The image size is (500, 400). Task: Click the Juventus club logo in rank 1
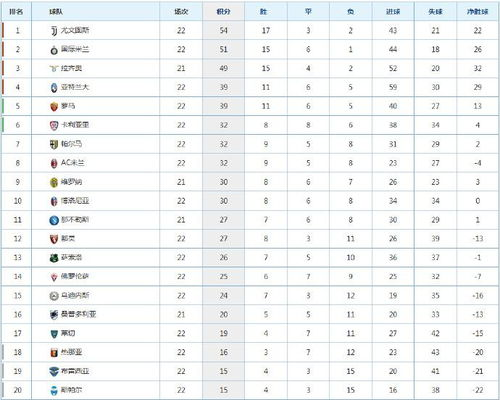pyautogui.click(x=54, y=31)
